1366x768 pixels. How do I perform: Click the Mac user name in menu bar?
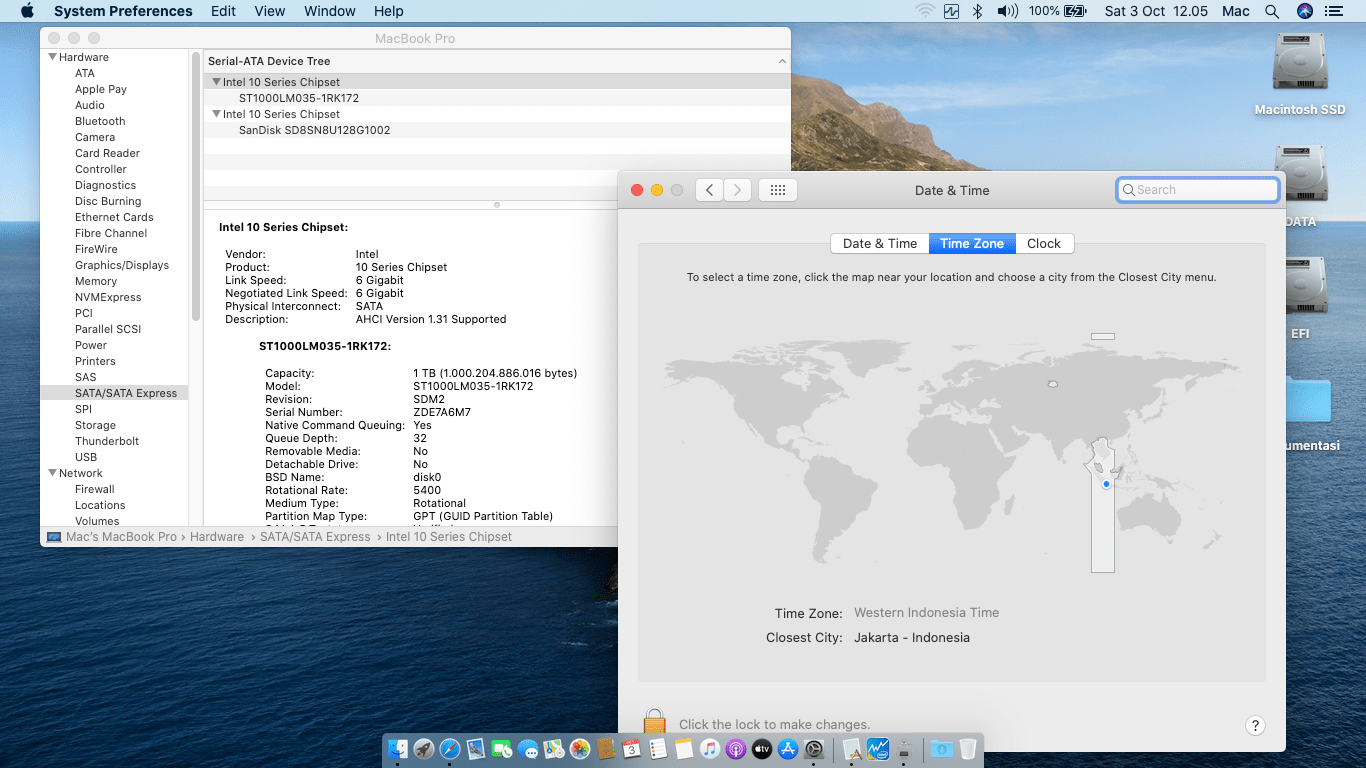click(x=1236, y=11)
